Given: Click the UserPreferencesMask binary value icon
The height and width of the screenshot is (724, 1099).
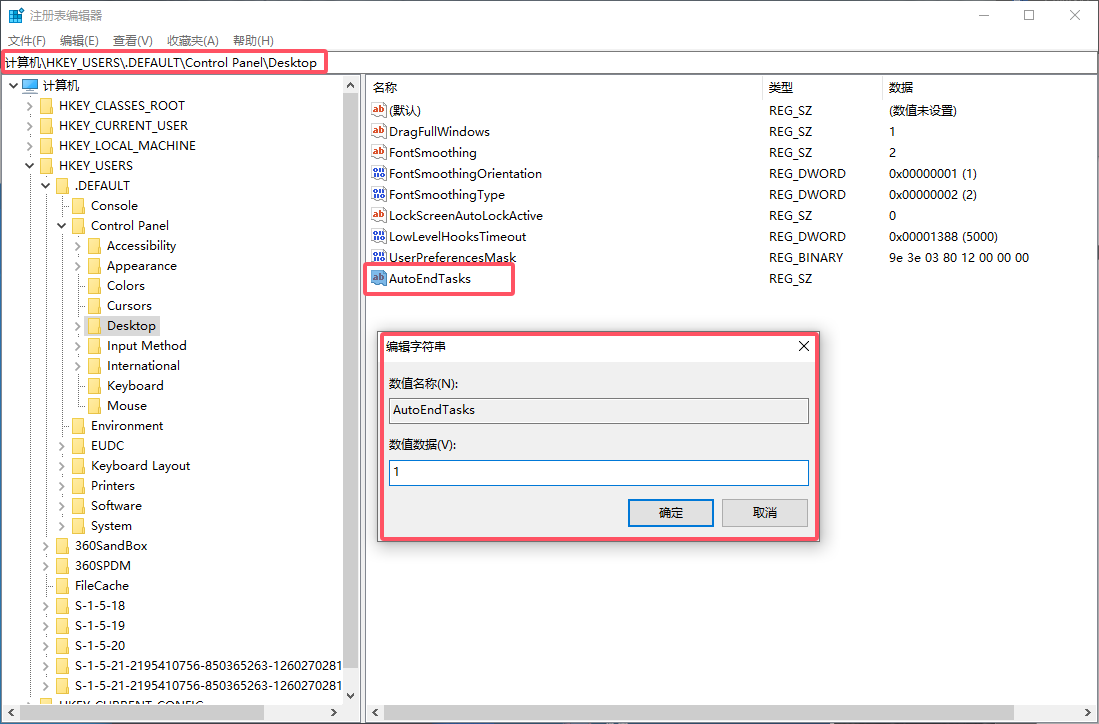Looking at the screenshot, I should click(380, 257).
